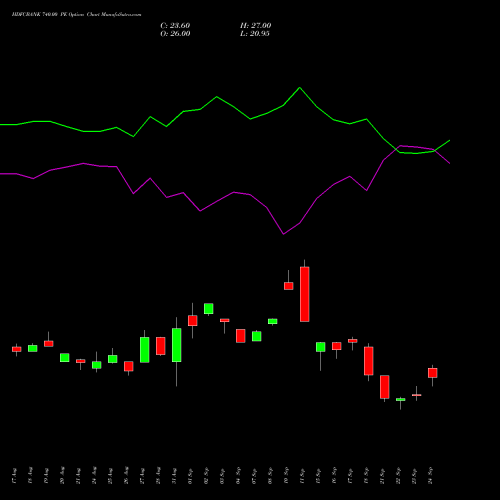This screenshot has height=500, width=500.
Task: Click the 04 Sep date label
Action: pos(238,476)
